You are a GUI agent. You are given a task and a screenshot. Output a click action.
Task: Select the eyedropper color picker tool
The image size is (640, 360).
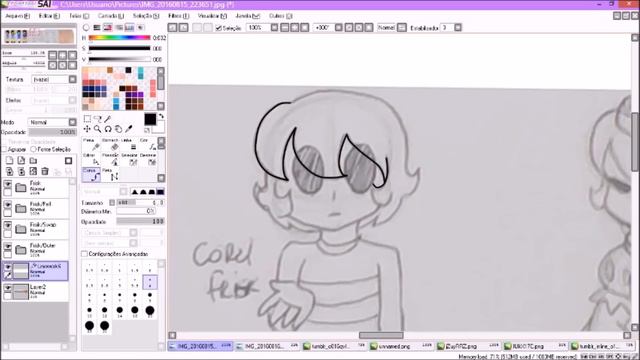[129, 129]
